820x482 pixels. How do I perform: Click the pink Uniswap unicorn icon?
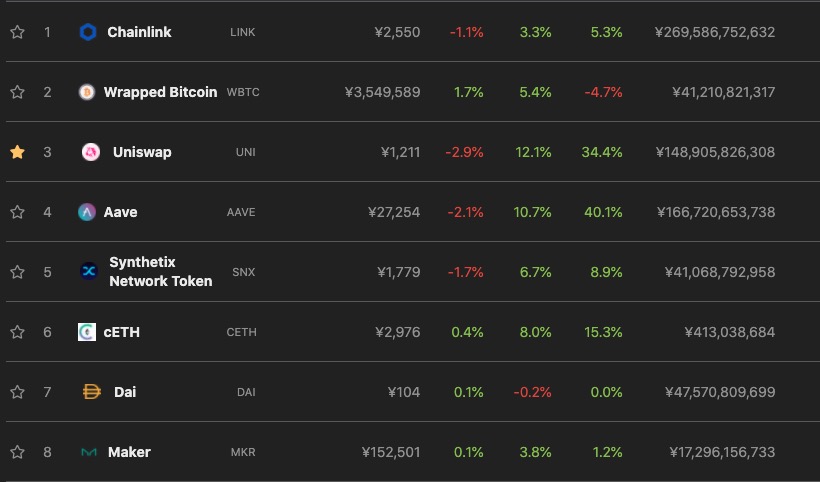point(91,152)
